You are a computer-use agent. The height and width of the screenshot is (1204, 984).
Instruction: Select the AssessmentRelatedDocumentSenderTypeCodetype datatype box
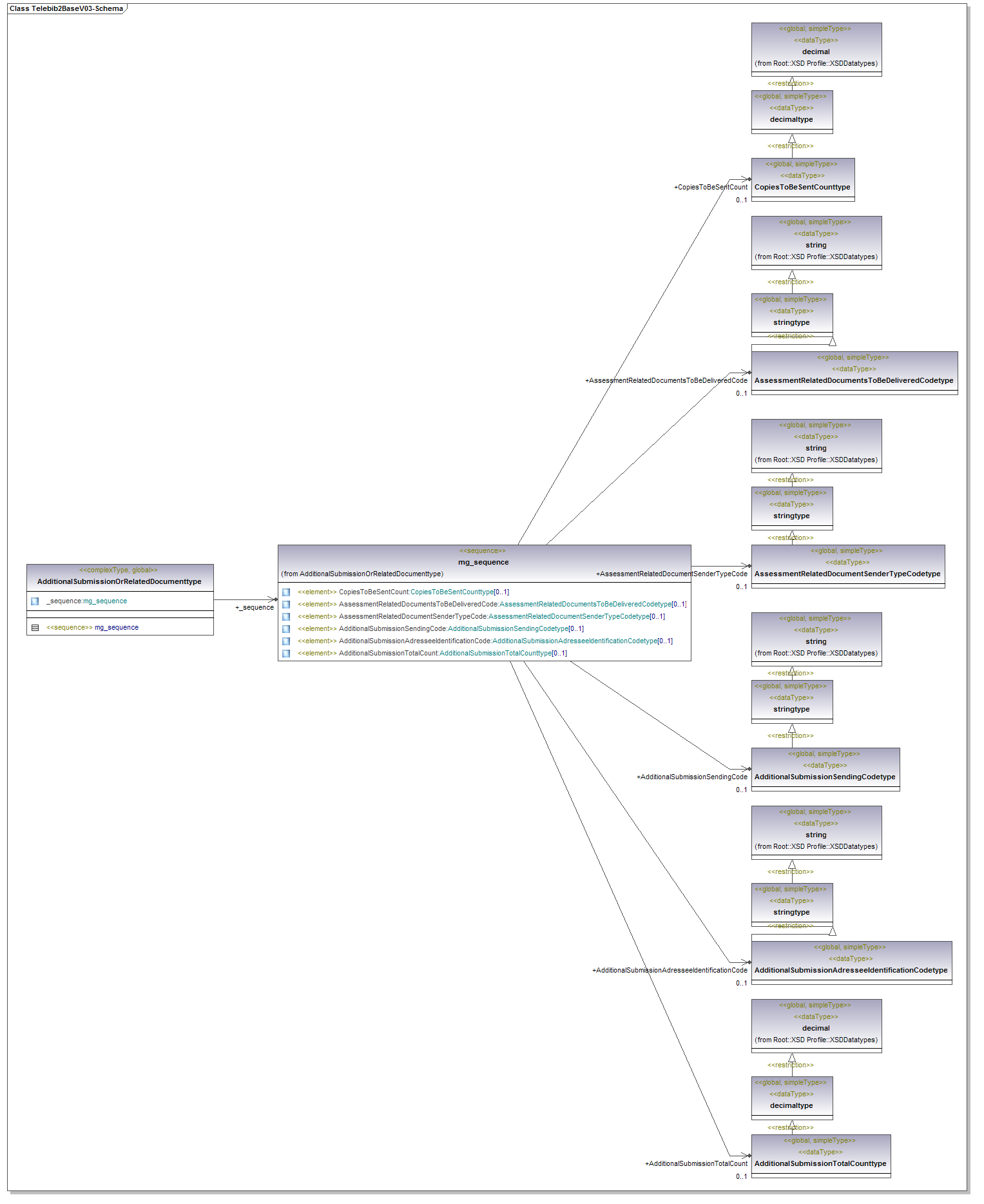pyautogui.click(x=847, y=574)
